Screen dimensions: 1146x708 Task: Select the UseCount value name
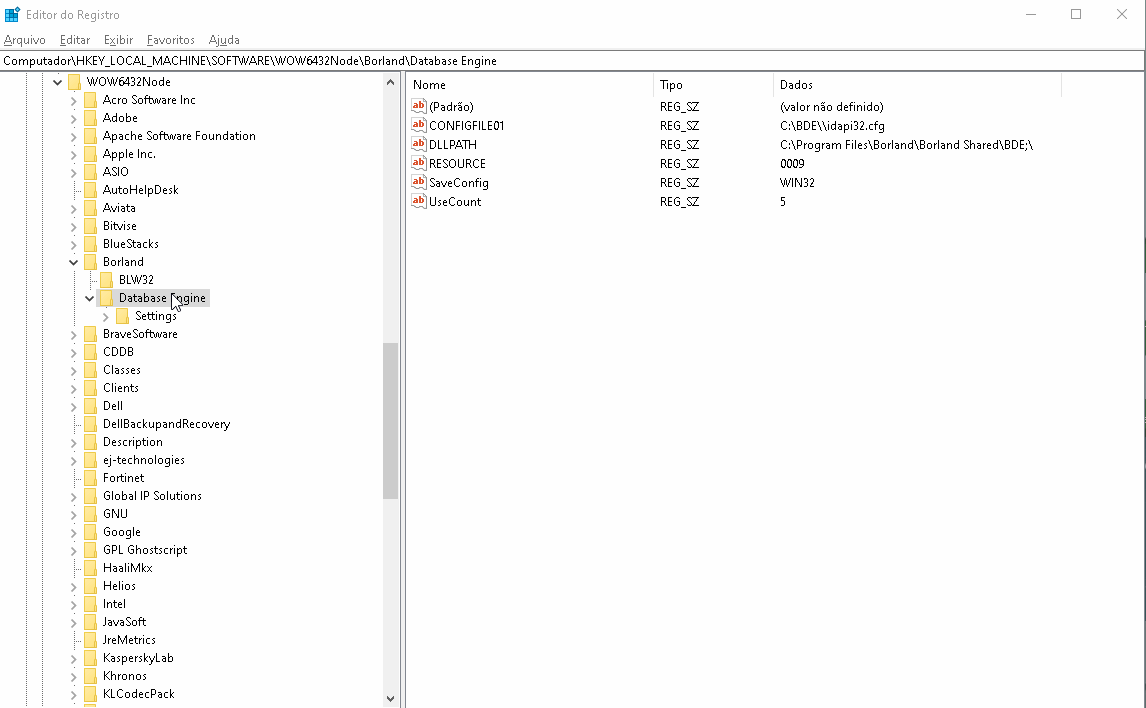[x=455, y=202]
